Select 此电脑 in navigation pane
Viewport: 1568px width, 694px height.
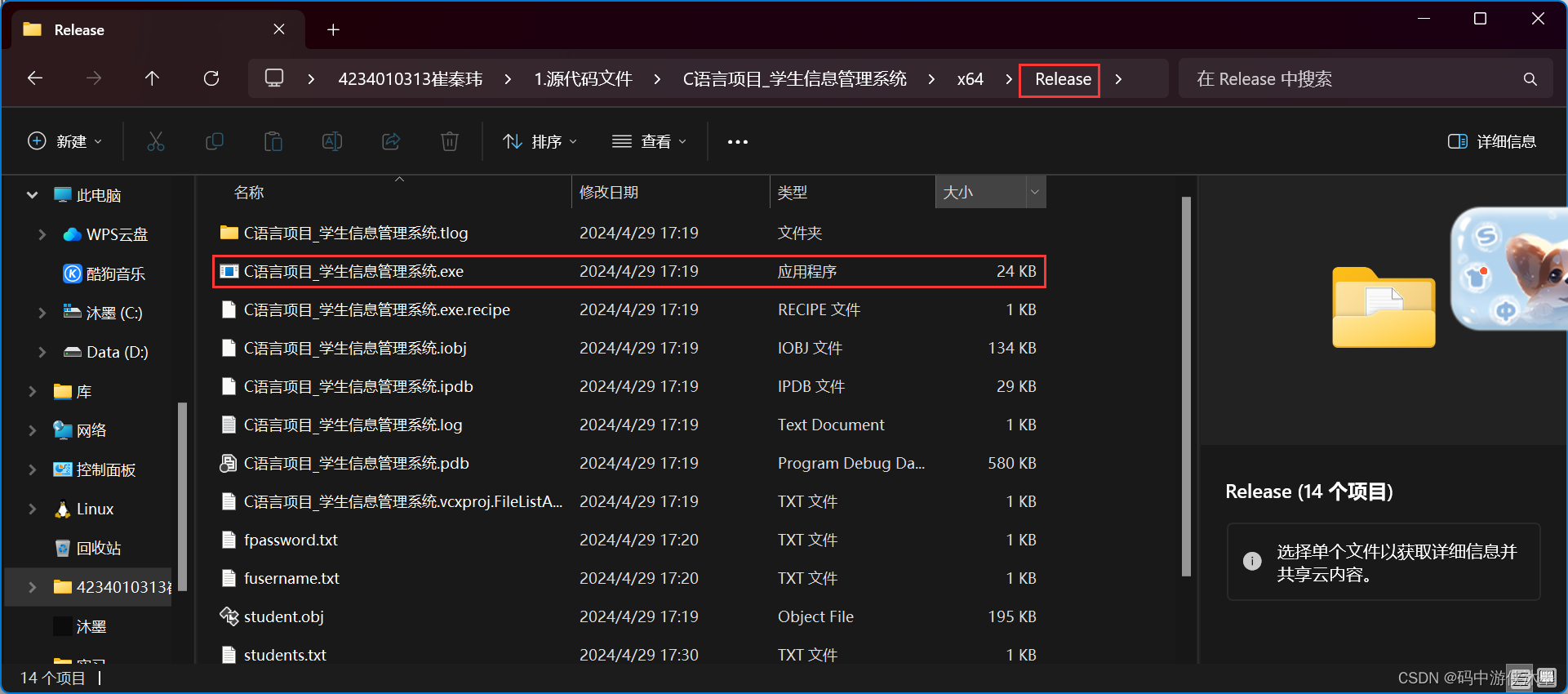click(x=88, y=195)
